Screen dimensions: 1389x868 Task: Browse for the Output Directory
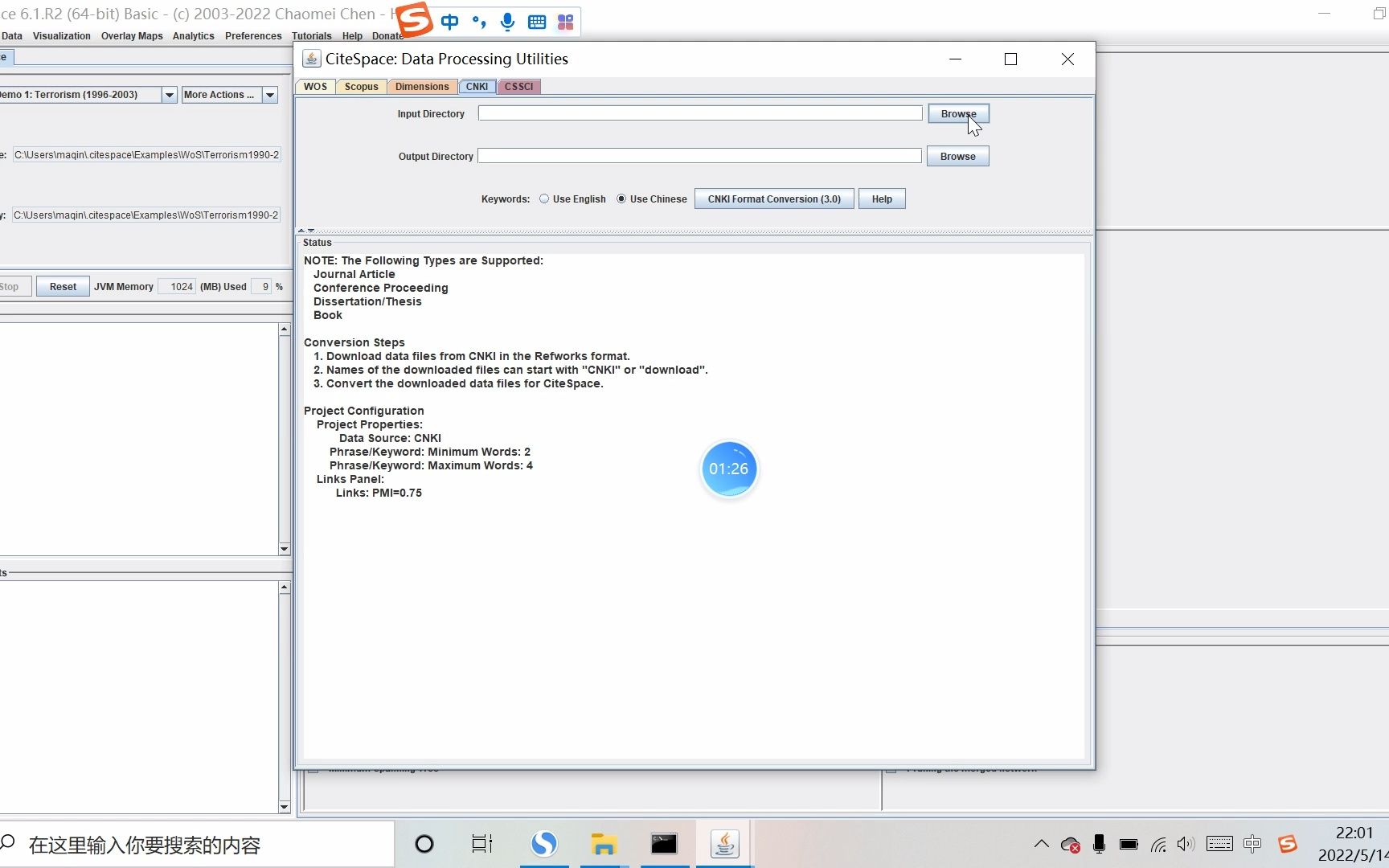(957, 157)
